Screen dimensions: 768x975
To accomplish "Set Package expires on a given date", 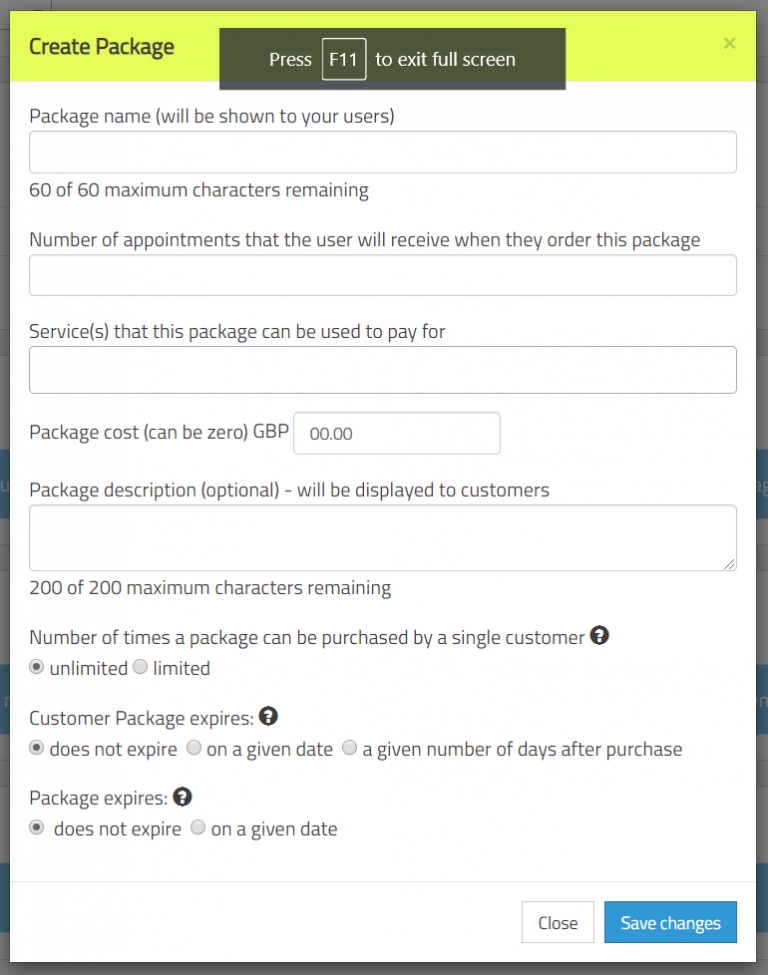I will point(197,827).
